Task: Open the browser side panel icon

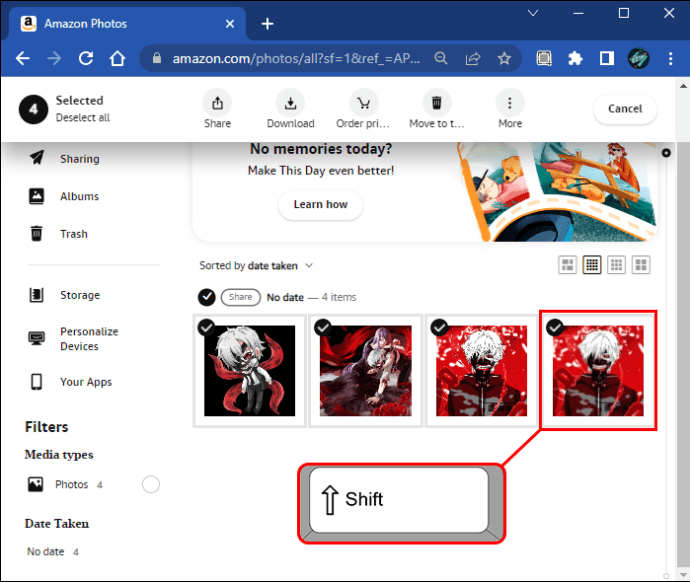Action: [x=607, y=58]
